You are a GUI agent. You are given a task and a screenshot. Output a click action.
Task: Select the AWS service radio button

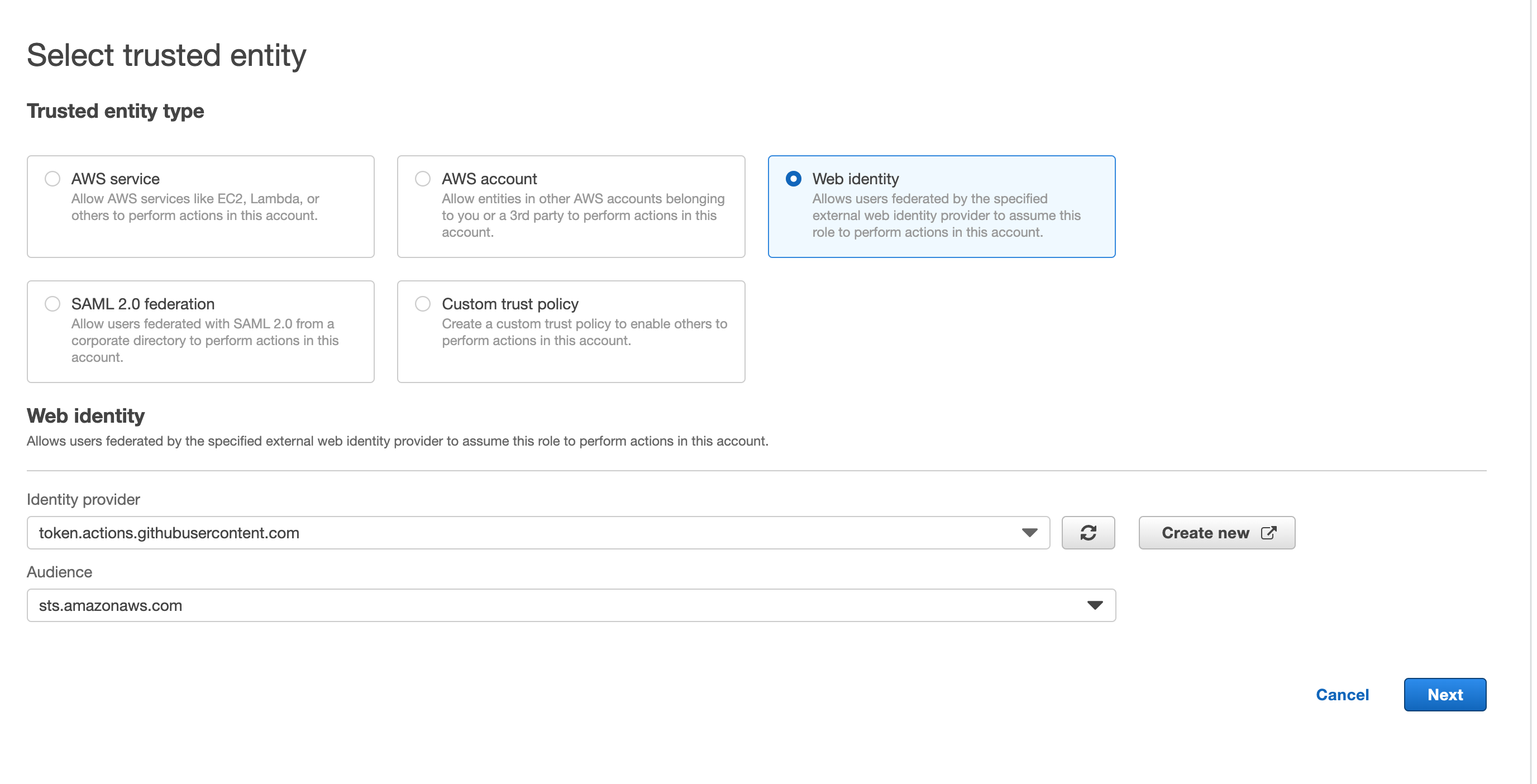pos(52,178)
